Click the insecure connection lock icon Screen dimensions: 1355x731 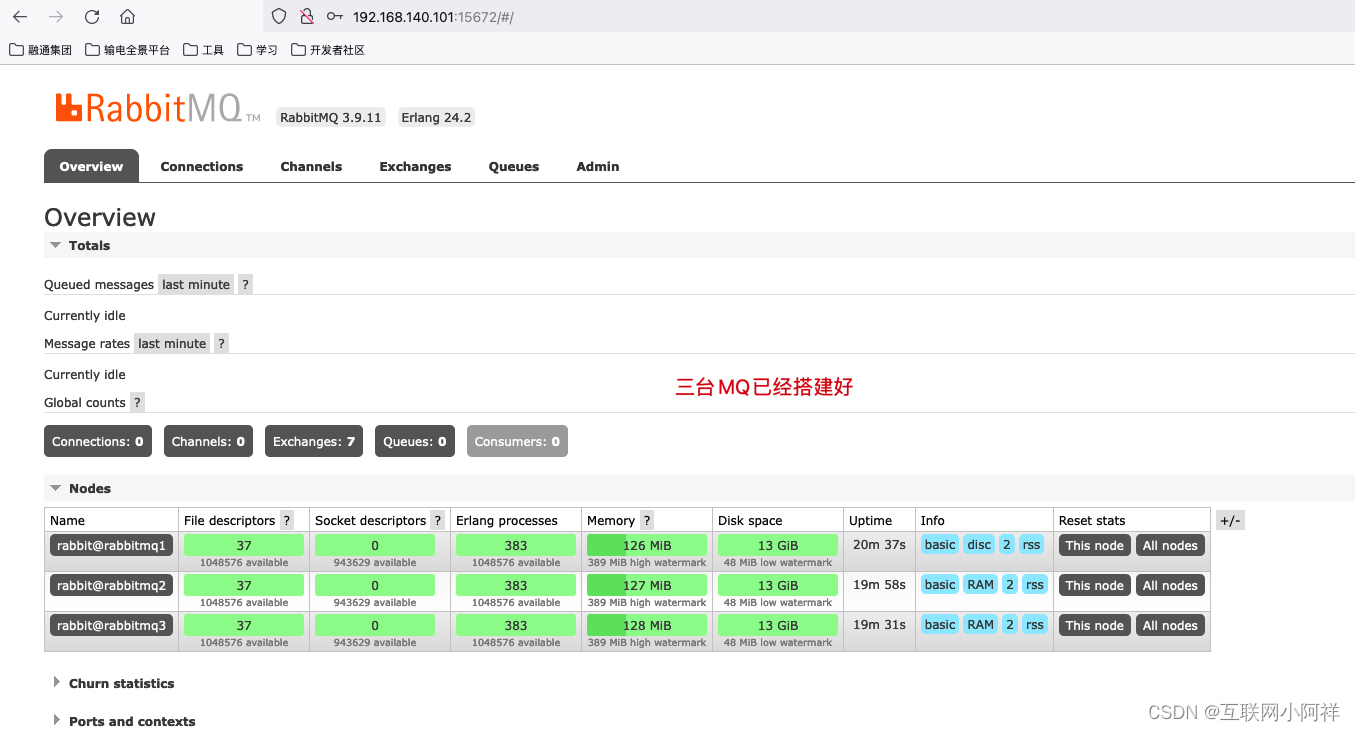click(x=307, y=17)
